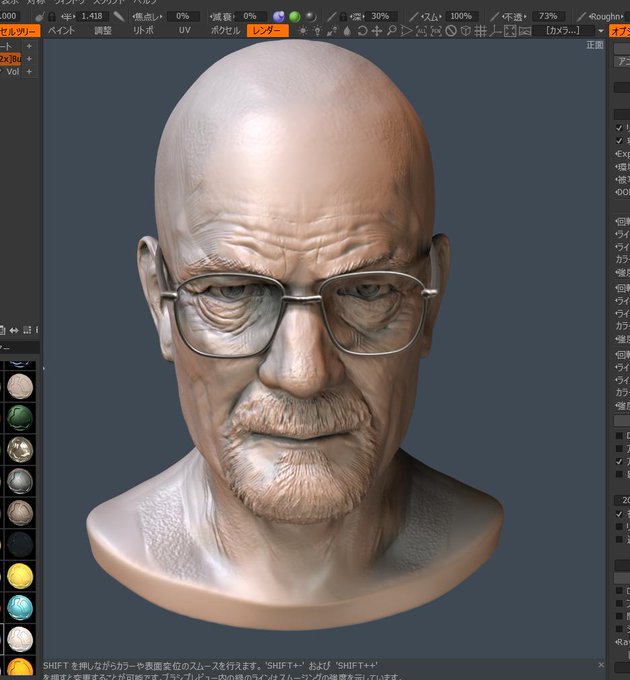630x680 pixels.
Task: Adjust the 深 depth slider showing 30%
Action: point(380,16)
